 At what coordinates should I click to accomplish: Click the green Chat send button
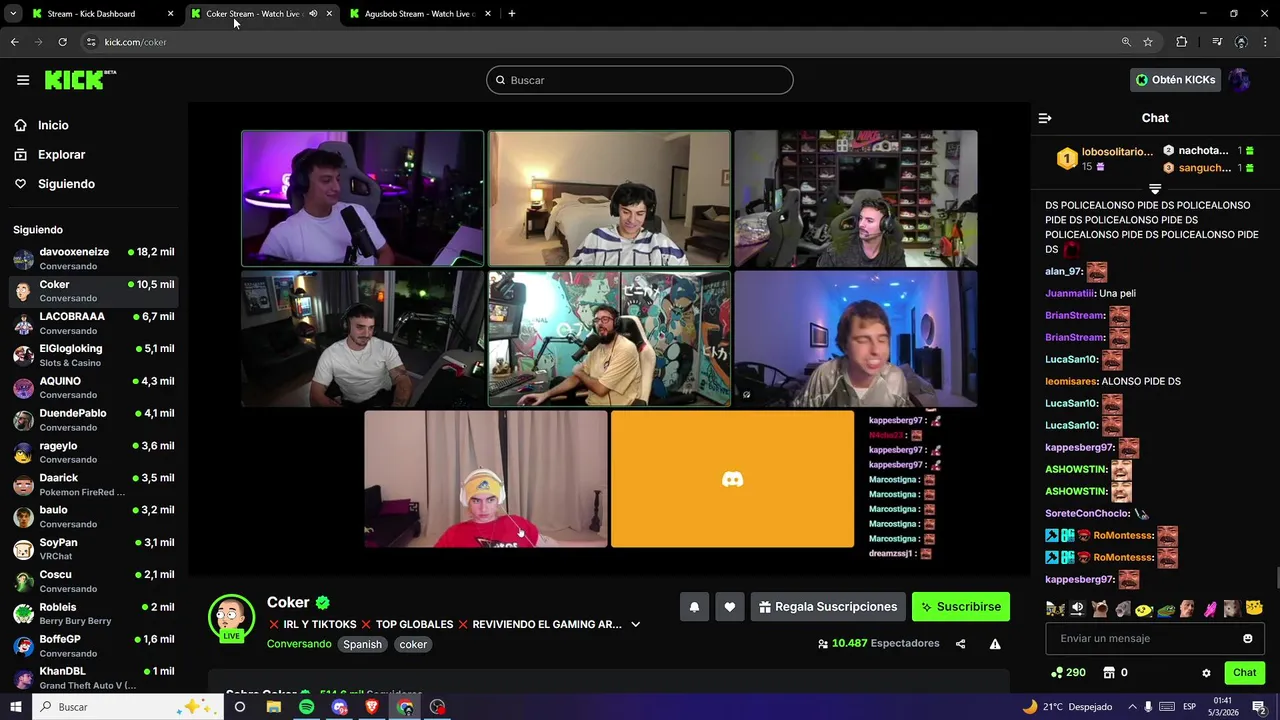[x=1244, y=673]
